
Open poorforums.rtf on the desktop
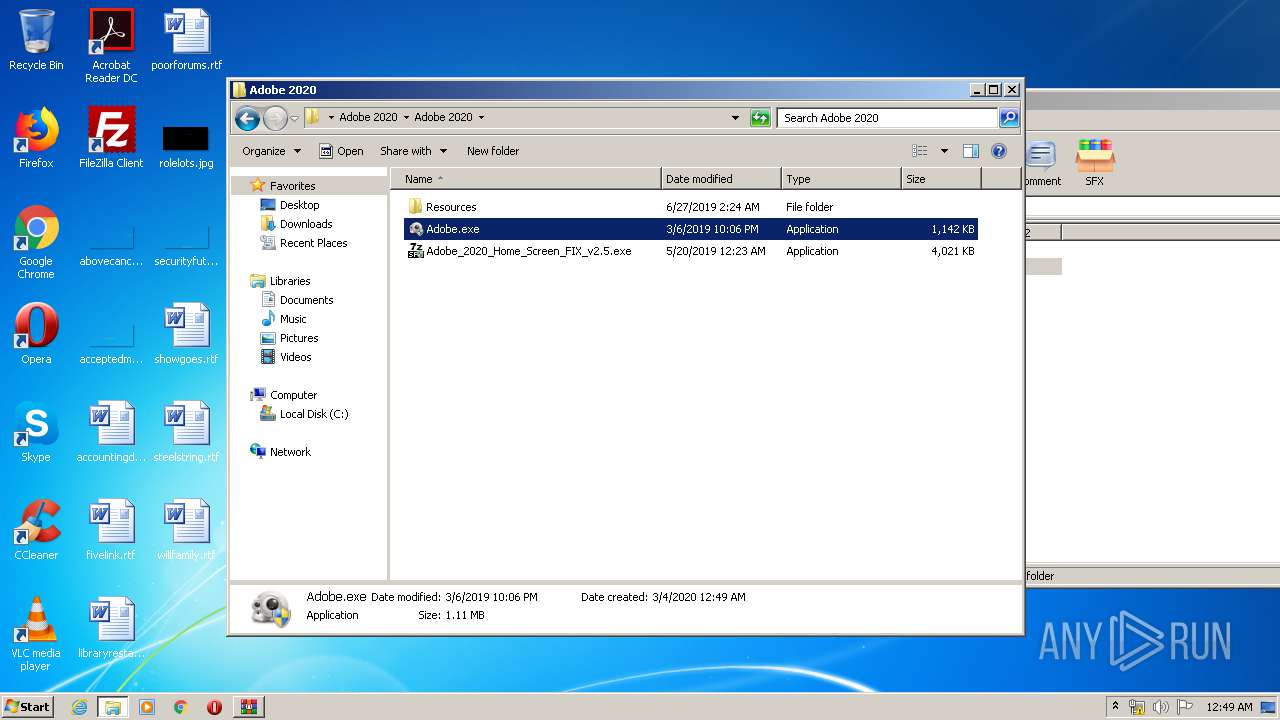click(x=186, y=40)
